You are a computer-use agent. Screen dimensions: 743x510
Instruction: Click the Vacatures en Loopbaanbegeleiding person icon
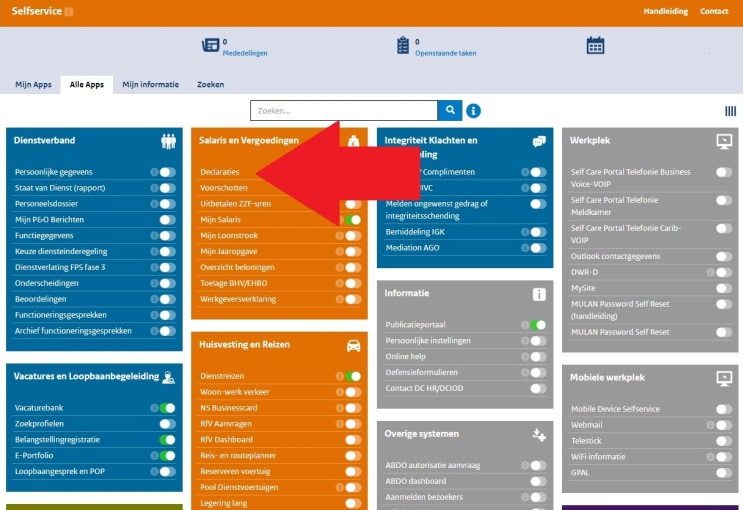tap(168, 377)
